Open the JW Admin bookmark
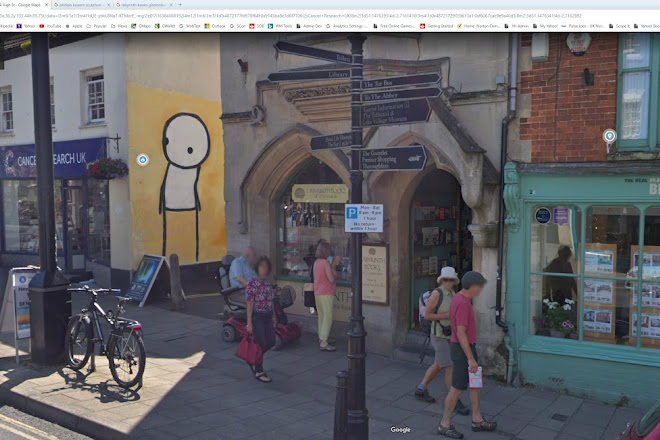Viewport: 660px width, 440px height. point(514,26)
